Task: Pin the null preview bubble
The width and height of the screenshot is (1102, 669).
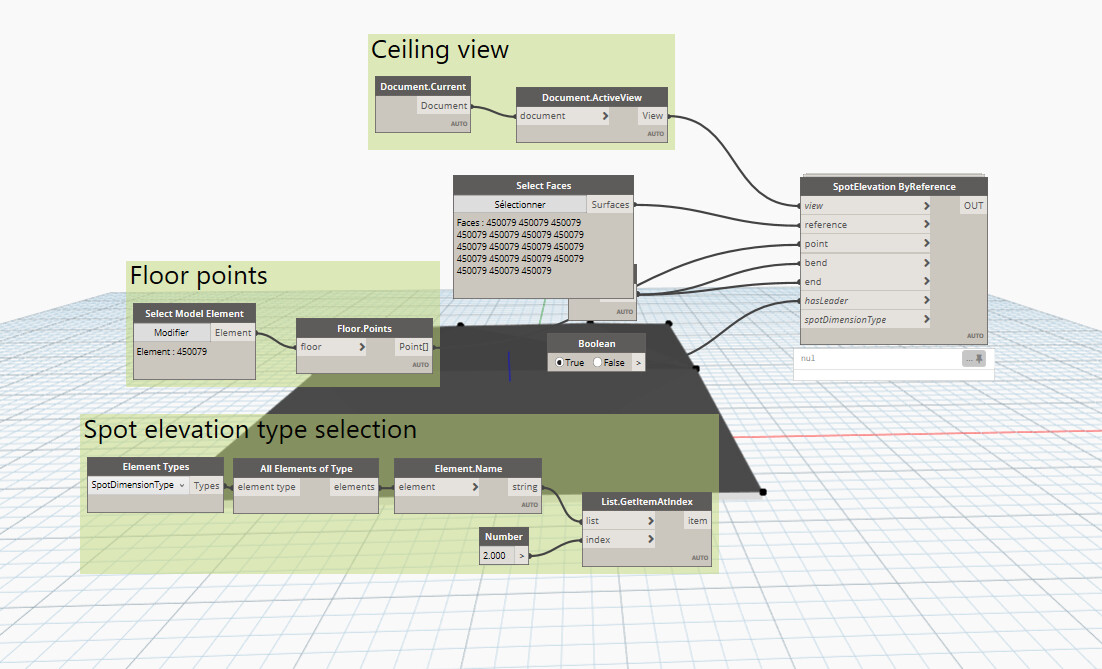Action: pos(978,358)
